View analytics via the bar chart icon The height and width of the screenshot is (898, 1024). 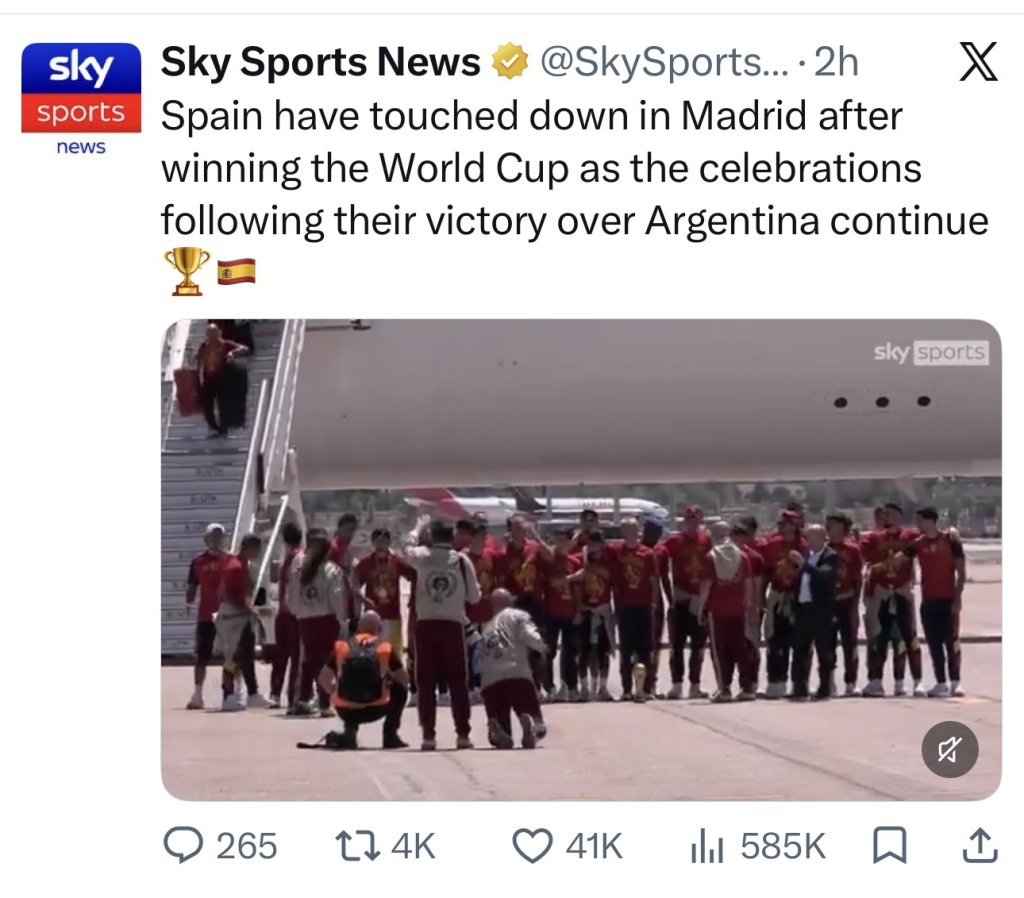coord(707,846)
